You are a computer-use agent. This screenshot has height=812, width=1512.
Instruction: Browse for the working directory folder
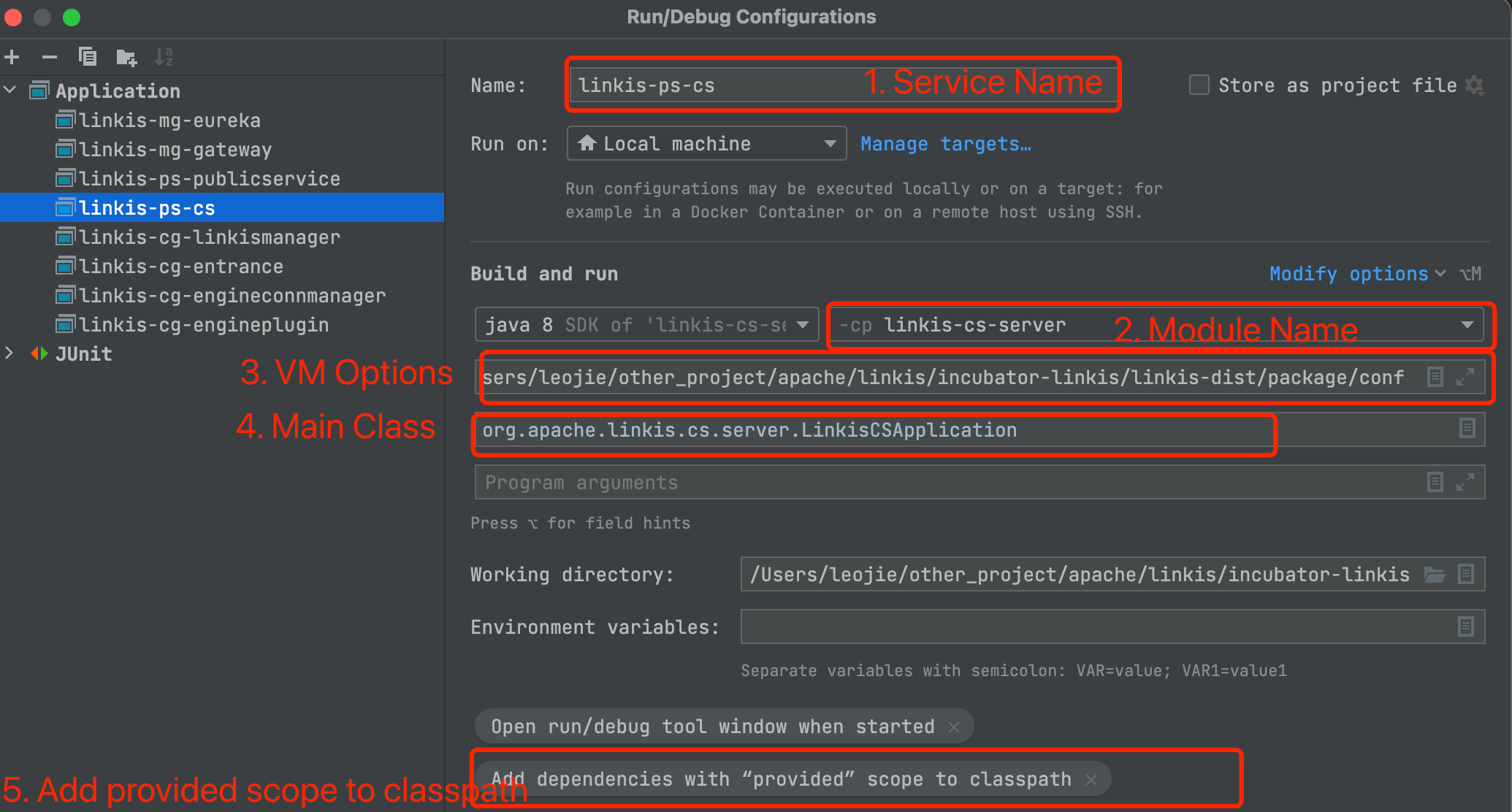(x=1435, y=575)
